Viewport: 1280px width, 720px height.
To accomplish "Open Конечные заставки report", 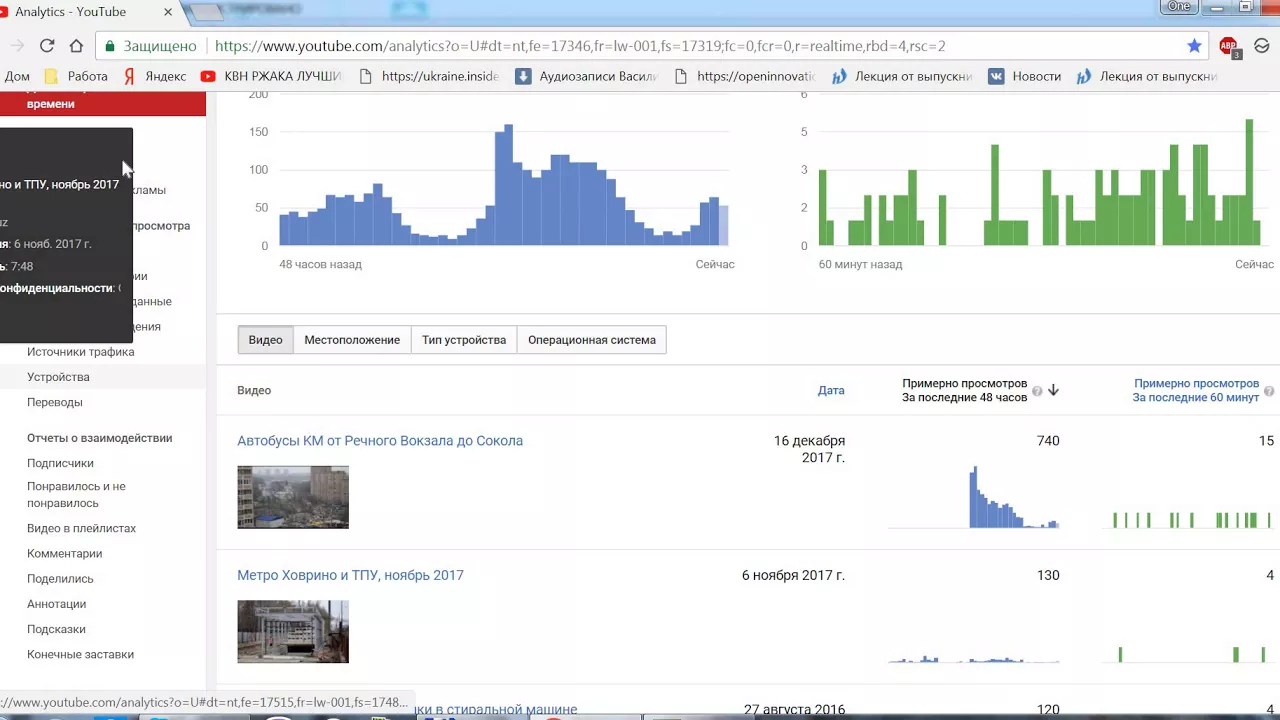I will click(x=80, y=654).
